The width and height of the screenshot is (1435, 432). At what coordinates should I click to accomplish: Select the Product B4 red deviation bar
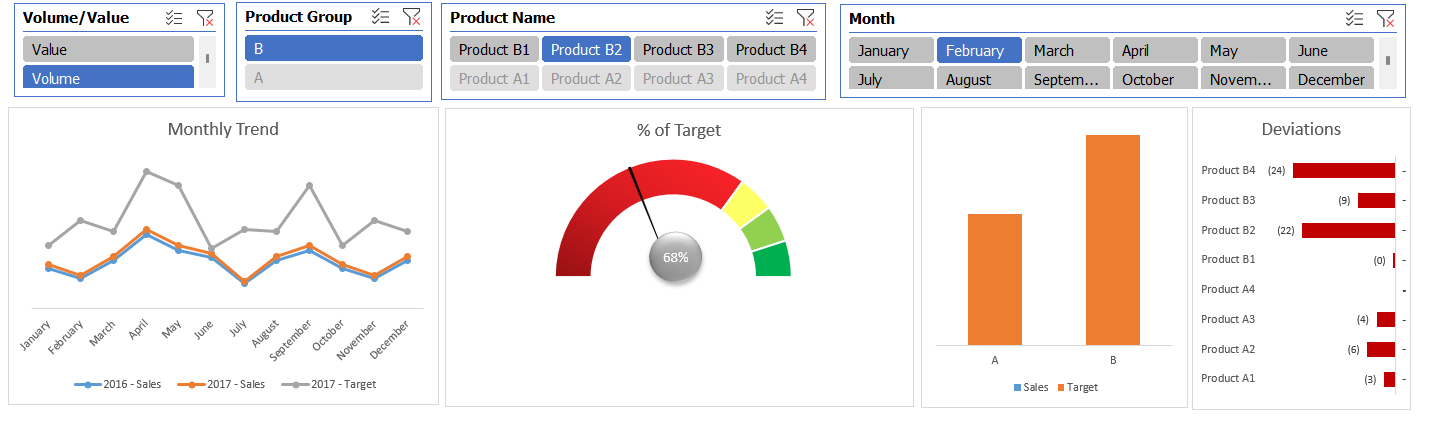point(1343,171)
